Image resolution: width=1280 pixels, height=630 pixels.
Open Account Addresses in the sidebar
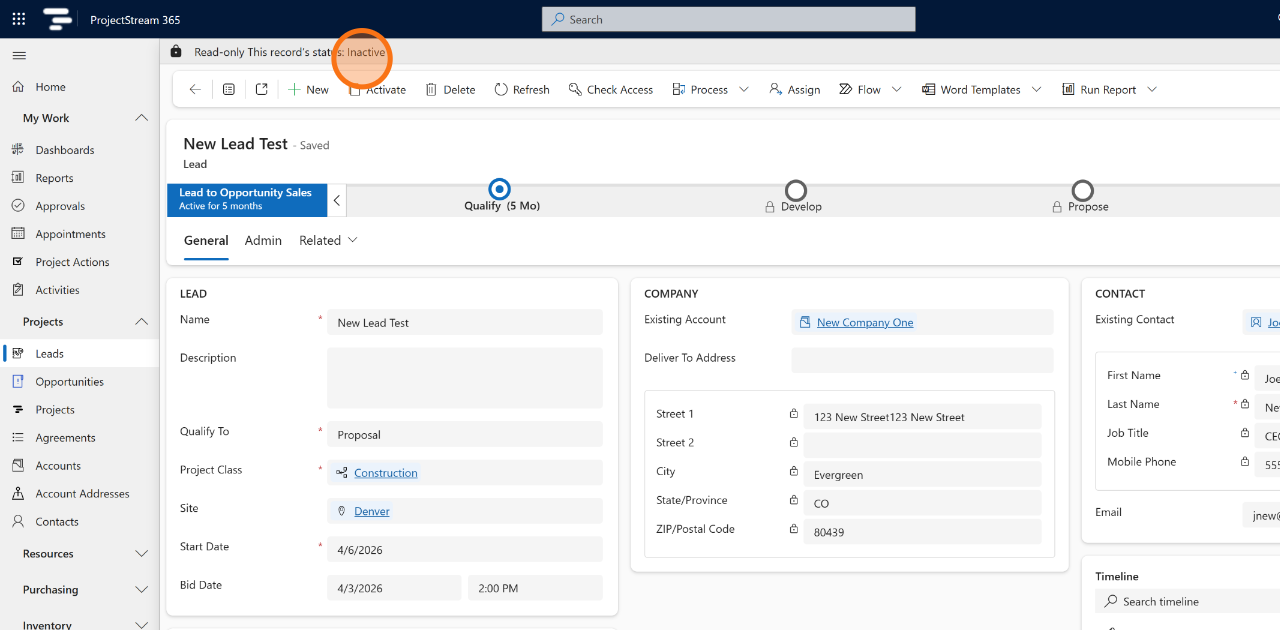coord(80,494)
